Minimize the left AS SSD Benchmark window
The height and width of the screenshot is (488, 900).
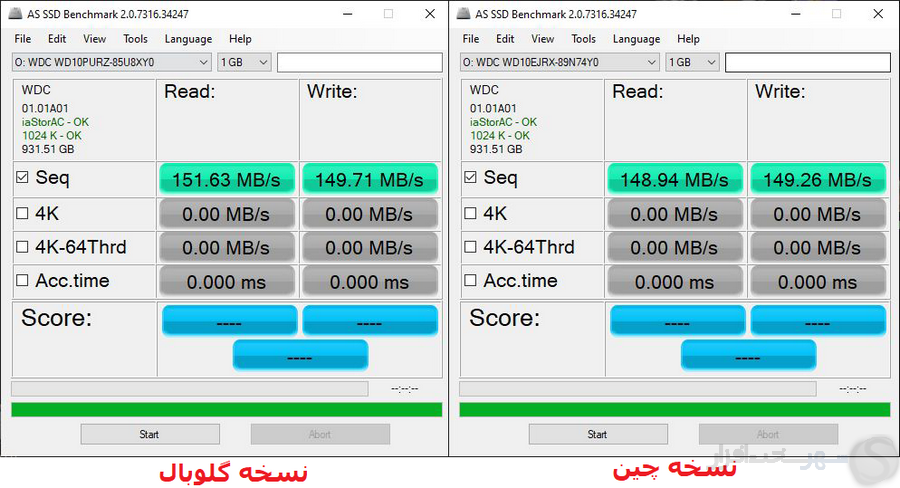pos(347,14)
